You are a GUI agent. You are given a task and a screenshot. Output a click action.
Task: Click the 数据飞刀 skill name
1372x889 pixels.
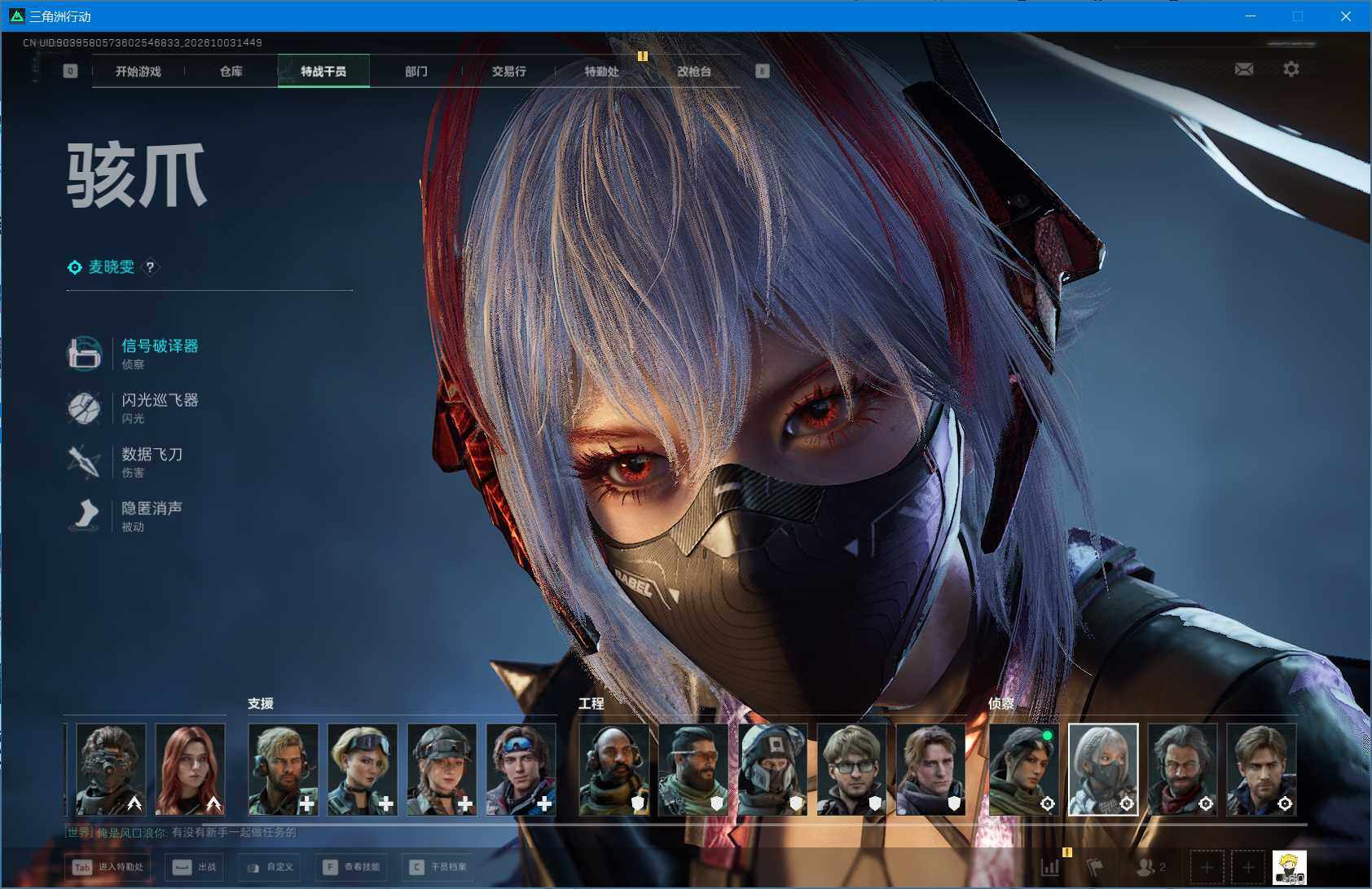coord(152,454)
